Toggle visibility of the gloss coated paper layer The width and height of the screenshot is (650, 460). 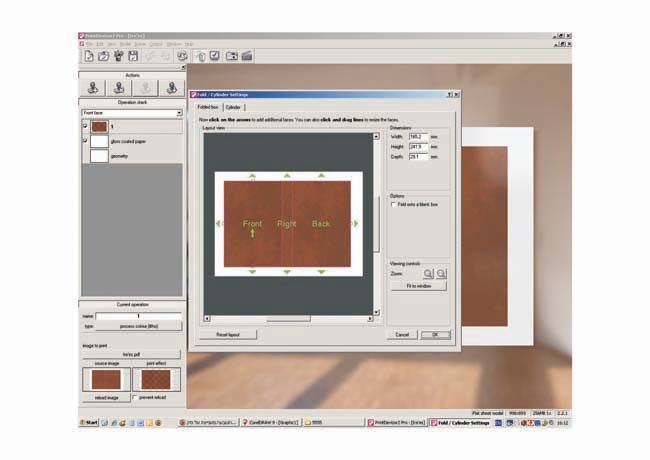(85, 141)
